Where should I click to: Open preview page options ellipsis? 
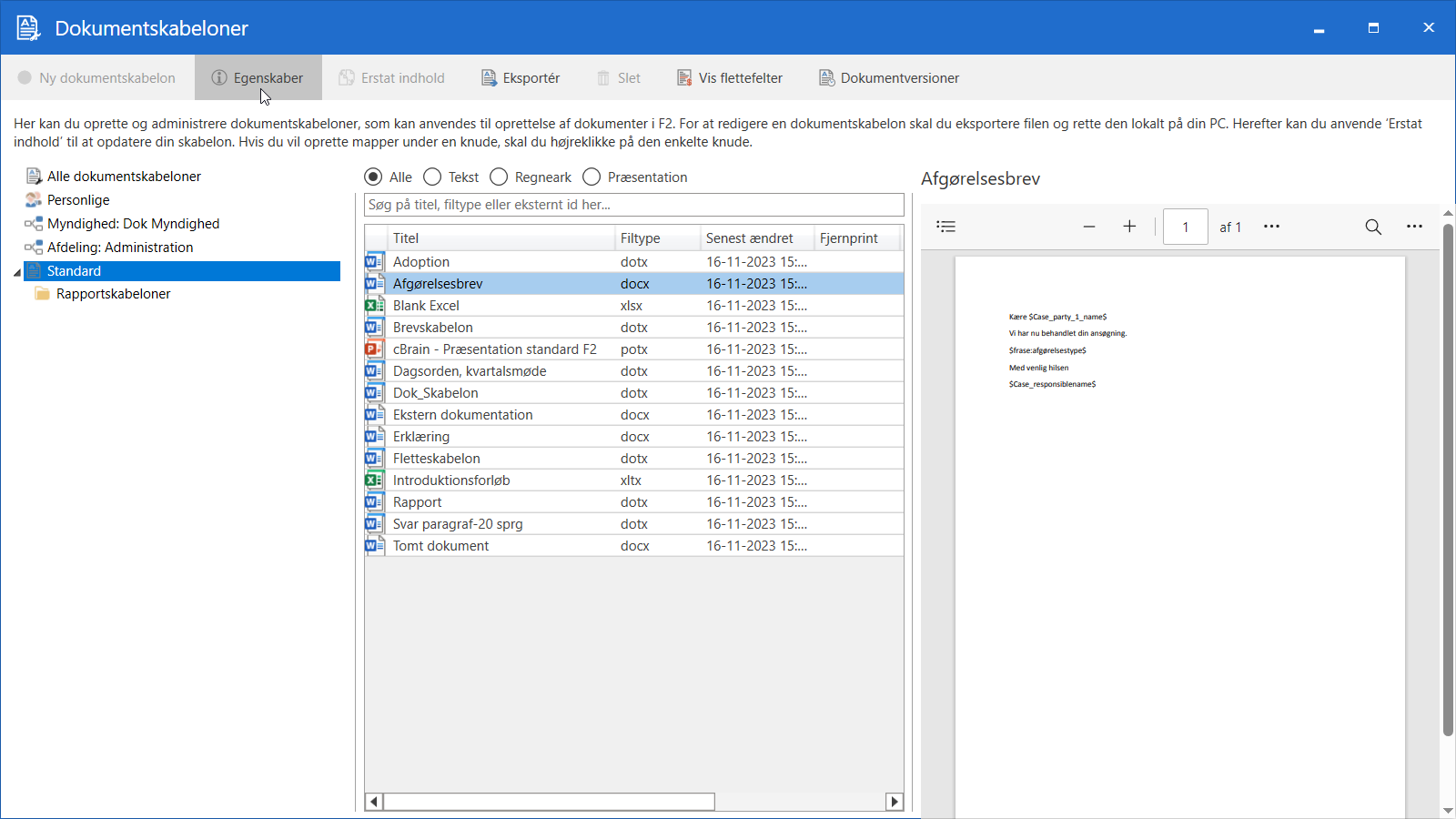(x=1271, y=227)
